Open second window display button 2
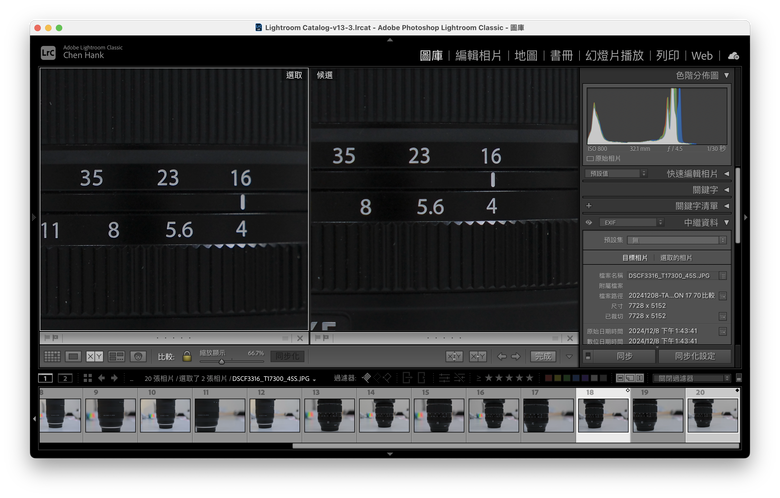Image resolution: width=780 pixels, height=498 pixels. click(x=65, y=378)
